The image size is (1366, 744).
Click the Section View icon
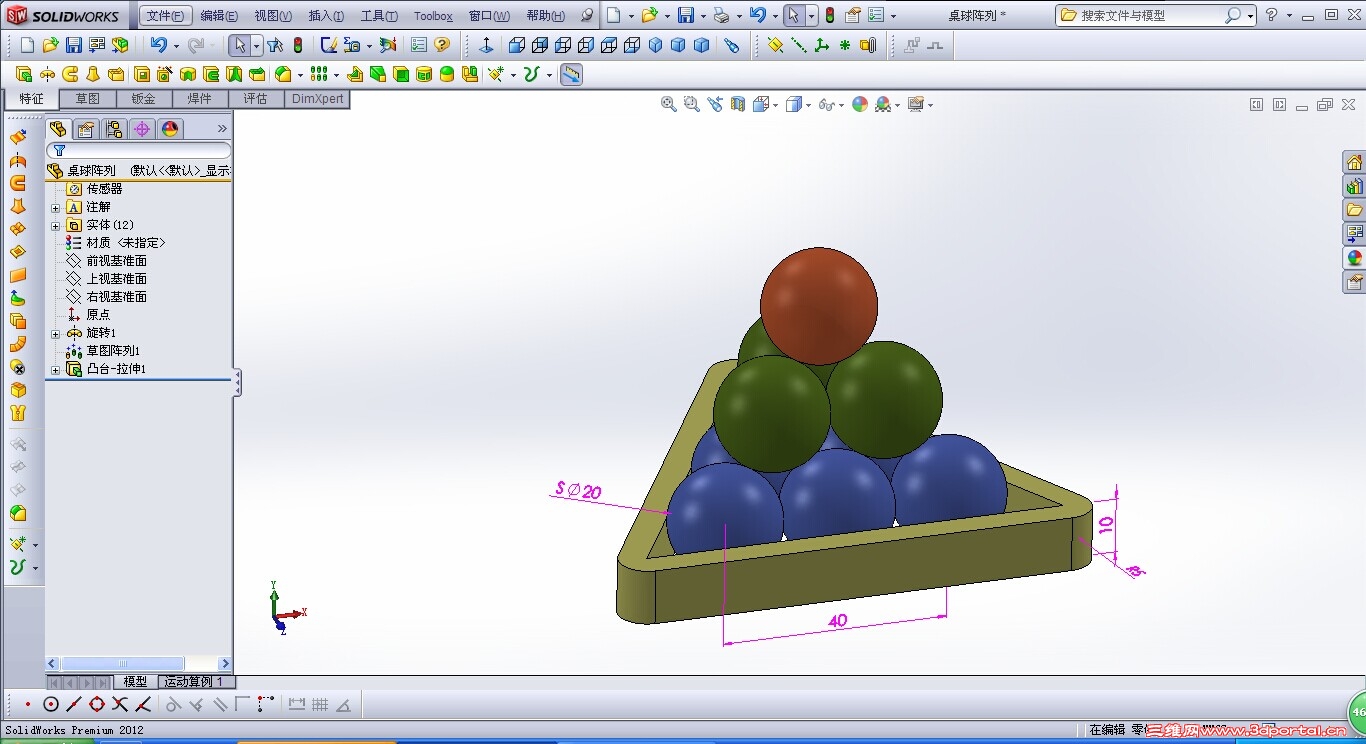[x=738, y=104]
